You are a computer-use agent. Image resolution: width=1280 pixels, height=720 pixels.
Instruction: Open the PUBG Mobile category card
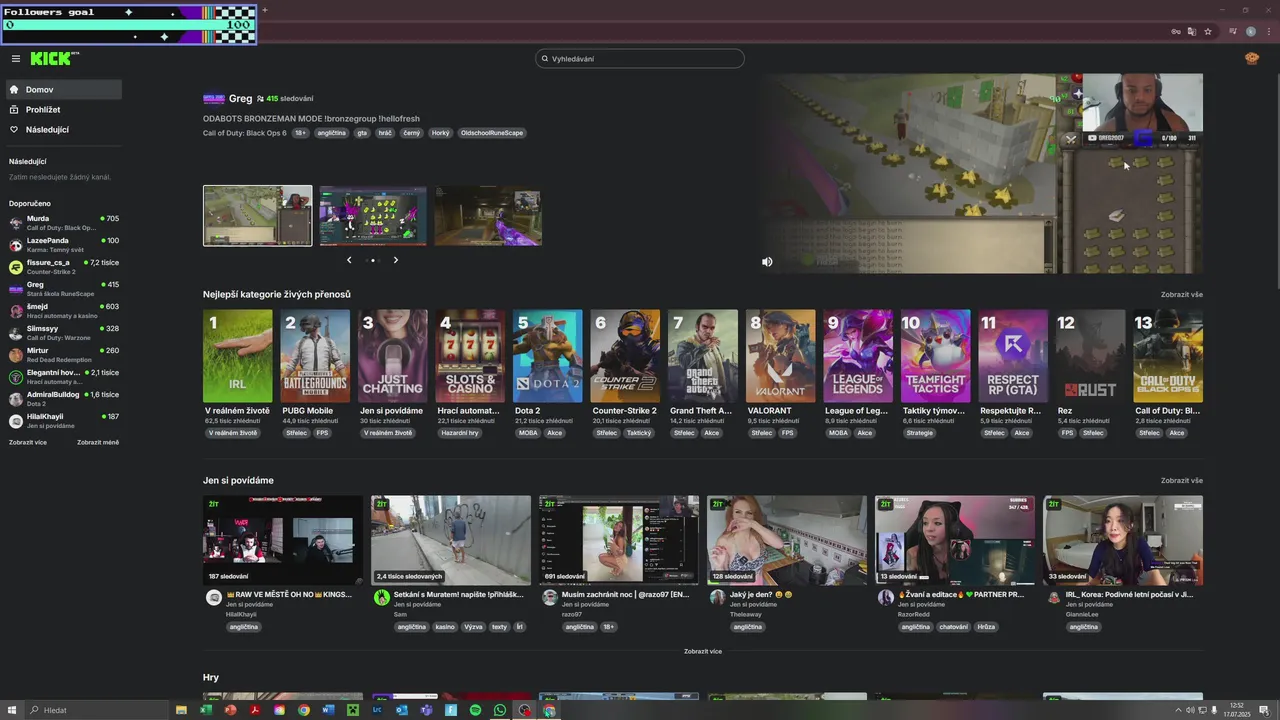click(x=315, y=356)
